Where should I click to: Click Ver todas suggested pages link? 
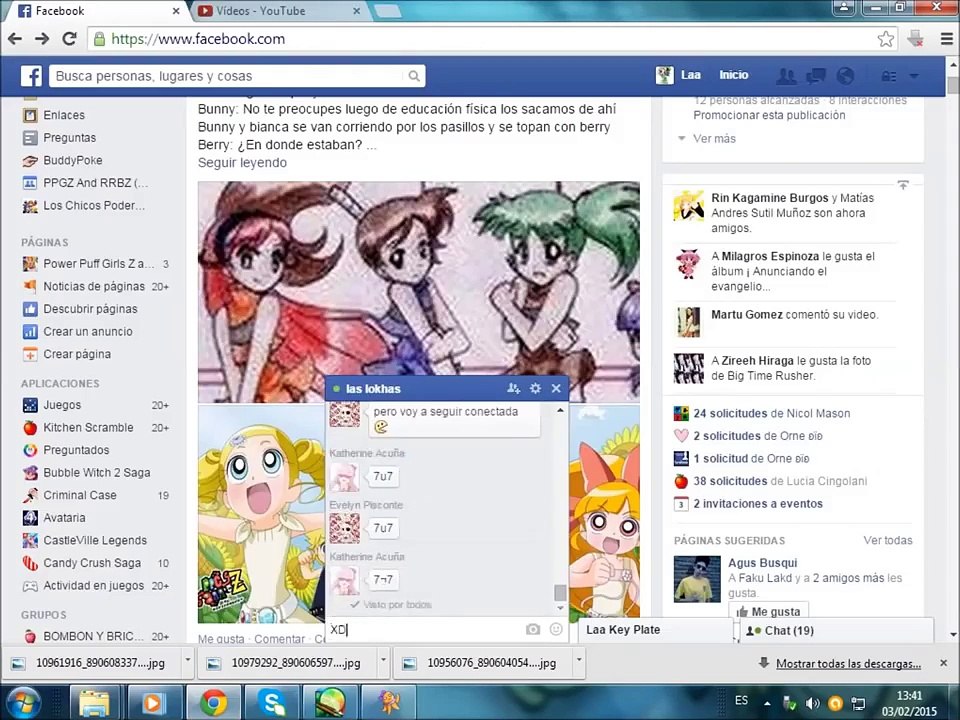point(888,540)
